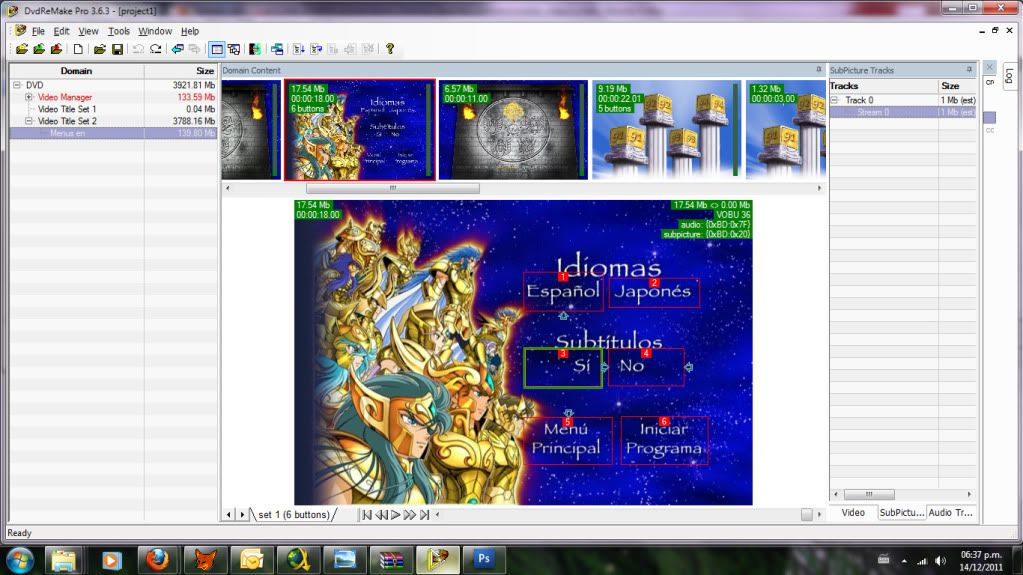1023x575 pixels.
Task: Click the play button below preview
Action: click(395, 514)
